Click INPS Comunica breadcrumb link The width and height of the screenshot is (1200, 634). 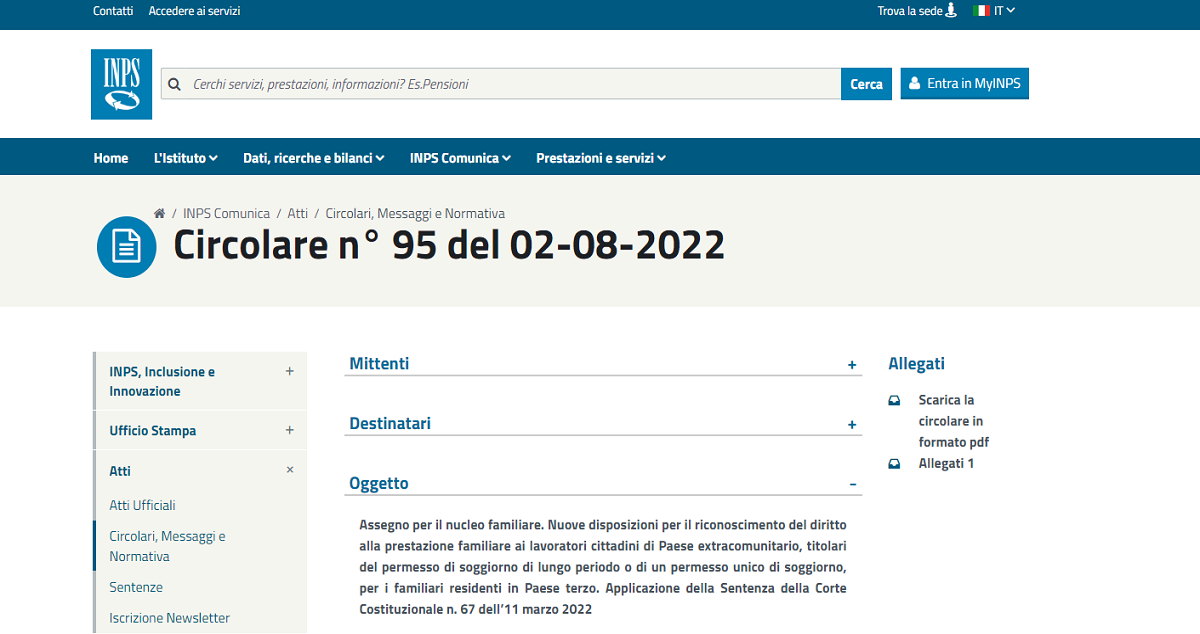pyautogui.click(x=226, y=213)
